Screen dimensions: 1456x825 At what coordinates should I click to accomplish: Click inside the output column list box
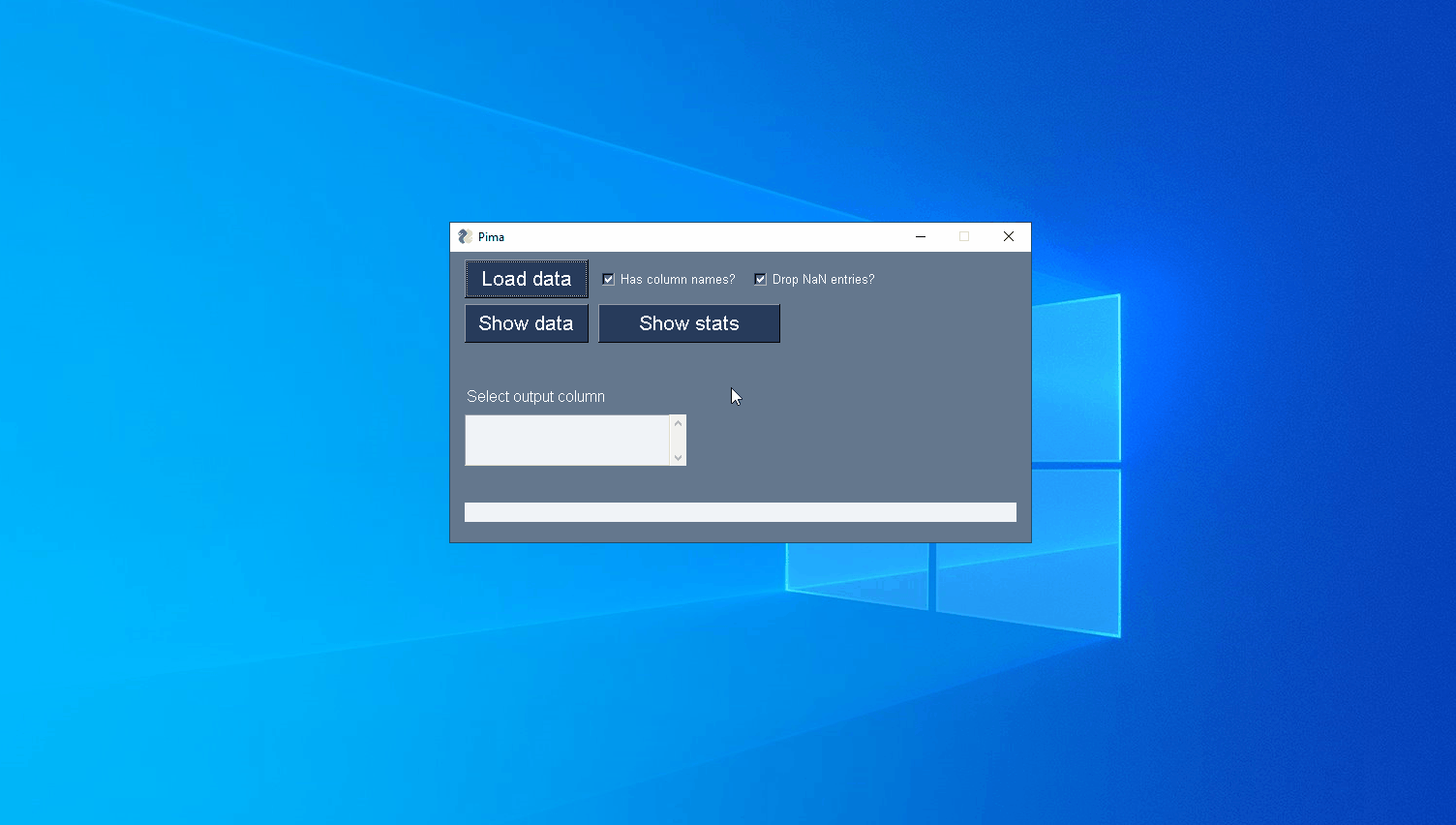(x=566, y=441)
